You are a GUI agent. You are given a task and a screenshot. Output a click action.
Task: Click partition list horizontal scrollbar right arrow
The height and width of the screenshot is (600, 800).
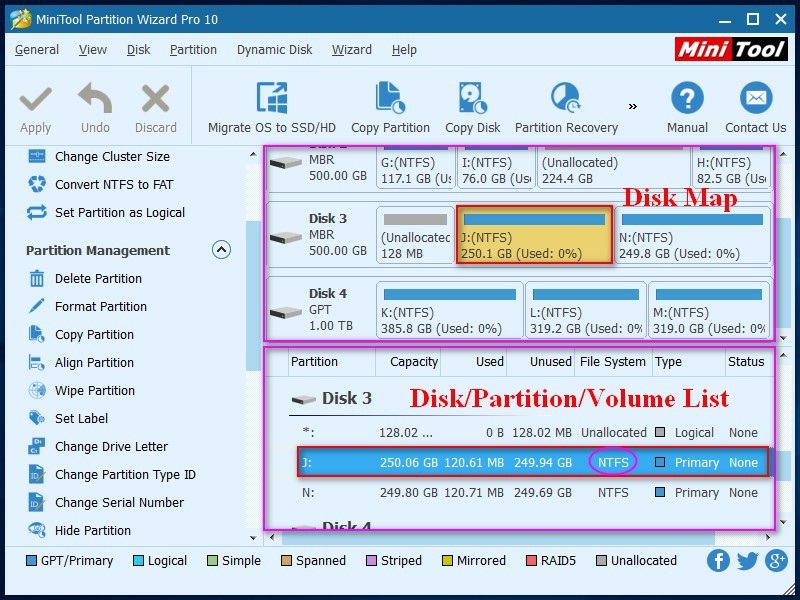pyautogui.click(x=768, y=537)
